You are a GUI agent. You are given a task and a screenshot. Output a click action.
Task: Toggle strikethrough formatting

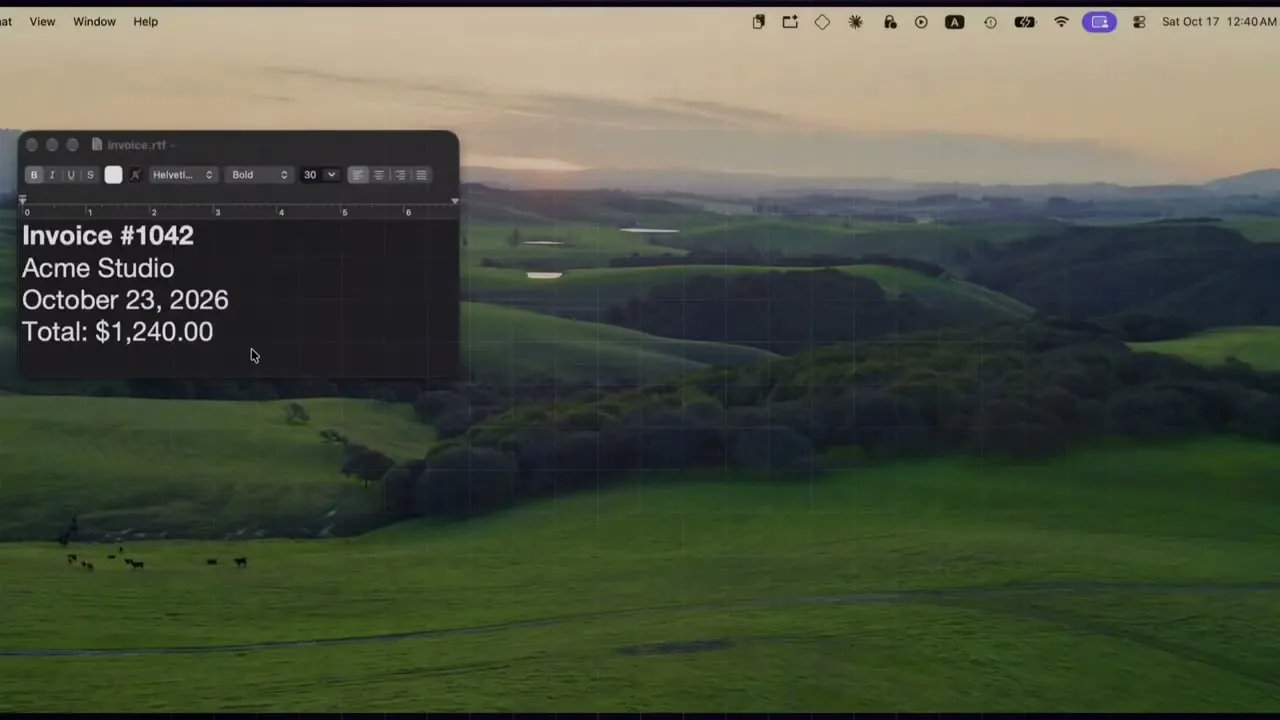click(x=90, y=175)
